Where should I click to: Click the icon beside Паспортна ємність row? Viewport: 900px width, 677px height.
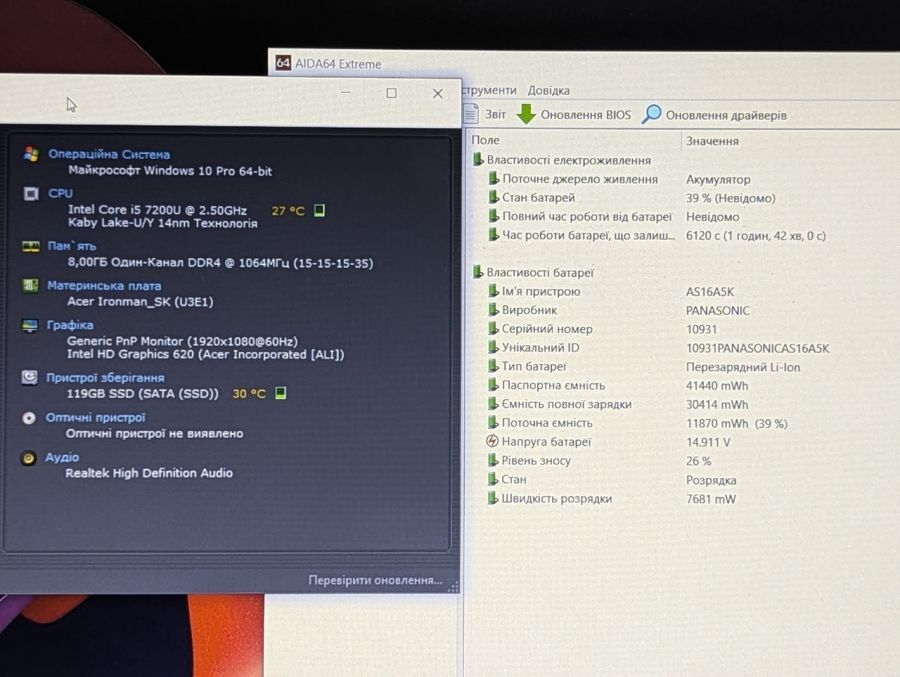[492, 385]
